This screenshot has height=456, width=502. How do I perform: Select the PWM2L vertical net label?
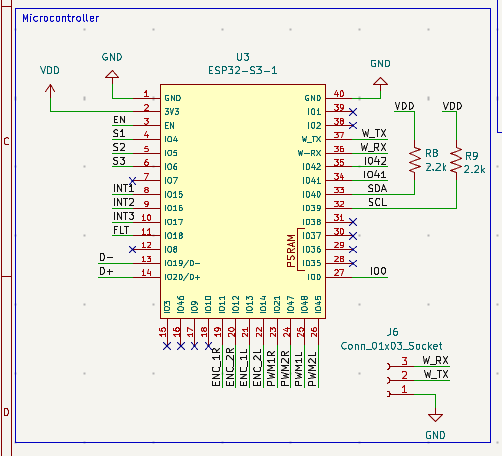[312, 368]
